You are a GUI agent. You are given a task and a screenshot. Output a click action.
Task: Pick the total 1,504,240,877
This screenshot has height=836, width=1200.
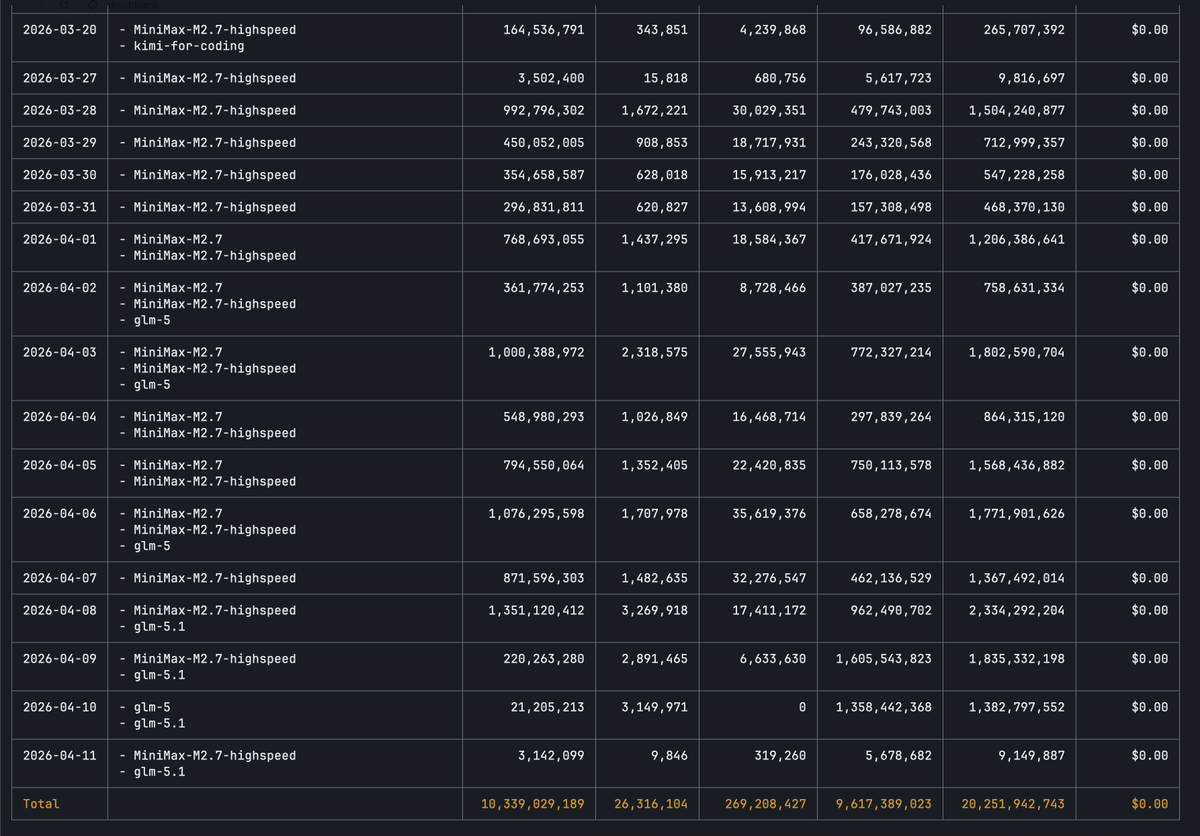pyautogui.click(x=1017, y=110)
